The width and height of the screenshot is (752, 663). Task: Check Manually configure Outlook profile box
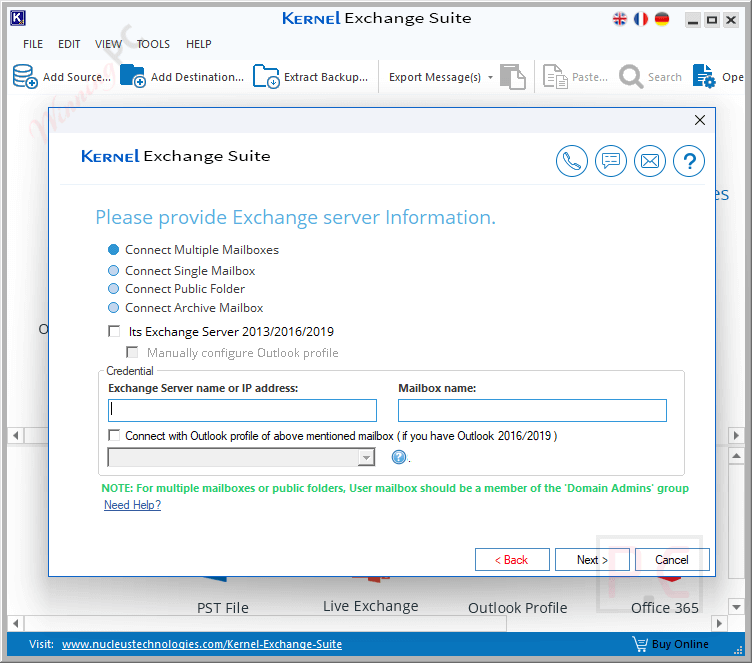[132, 353]
